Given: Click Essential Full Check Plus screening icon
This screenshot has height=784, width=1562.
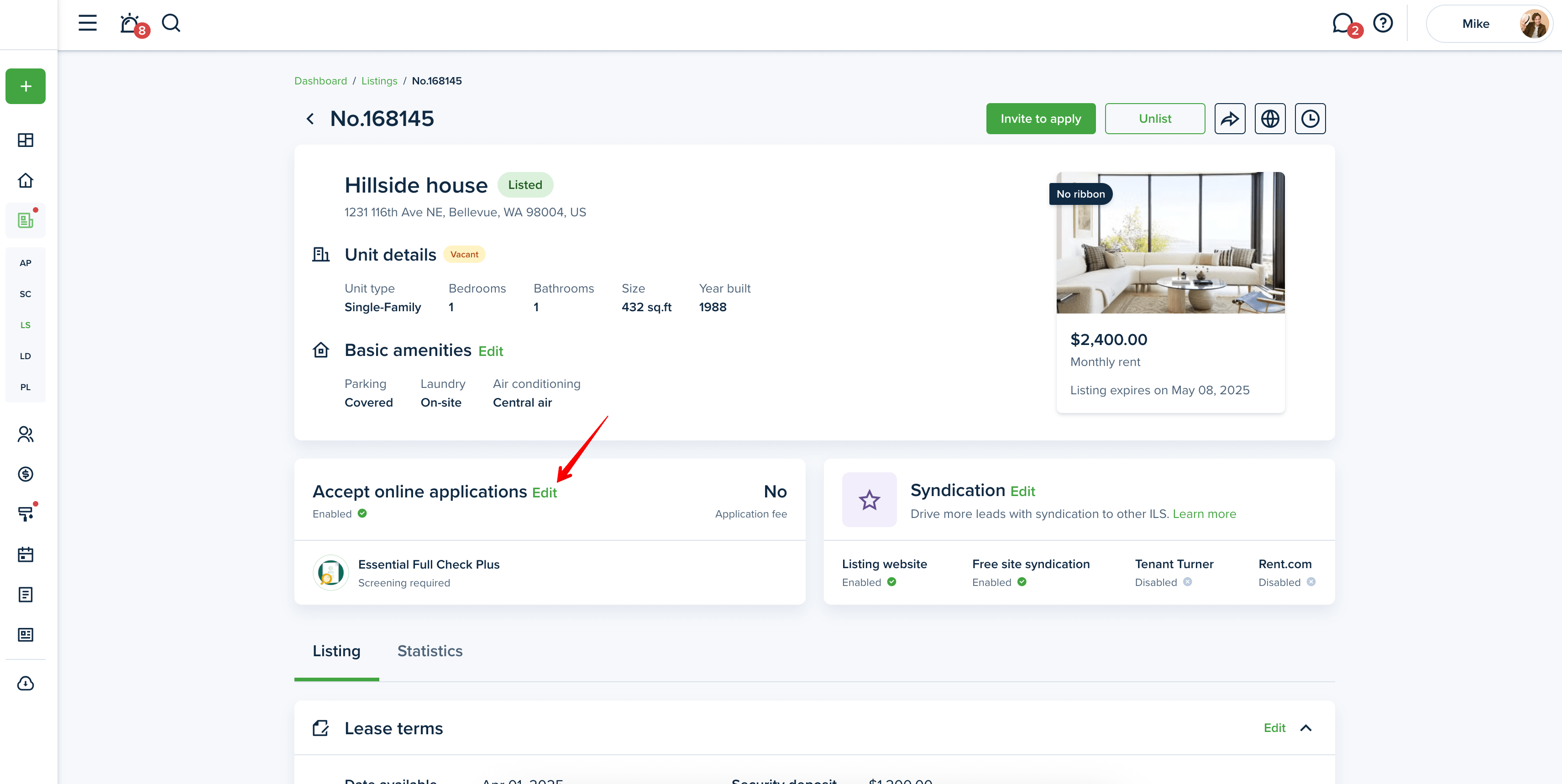Looking at the screenshot, I should click(x=330, y=572).
